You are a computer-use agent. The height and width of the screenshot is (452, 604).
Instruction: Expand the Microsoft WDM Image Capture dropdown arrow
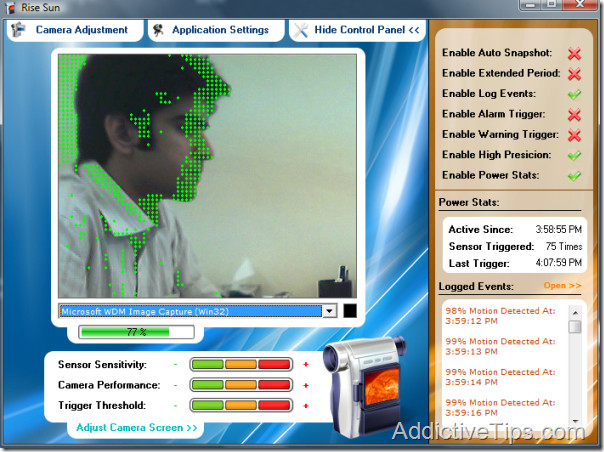pyautogui.click(x=330, y=311)
